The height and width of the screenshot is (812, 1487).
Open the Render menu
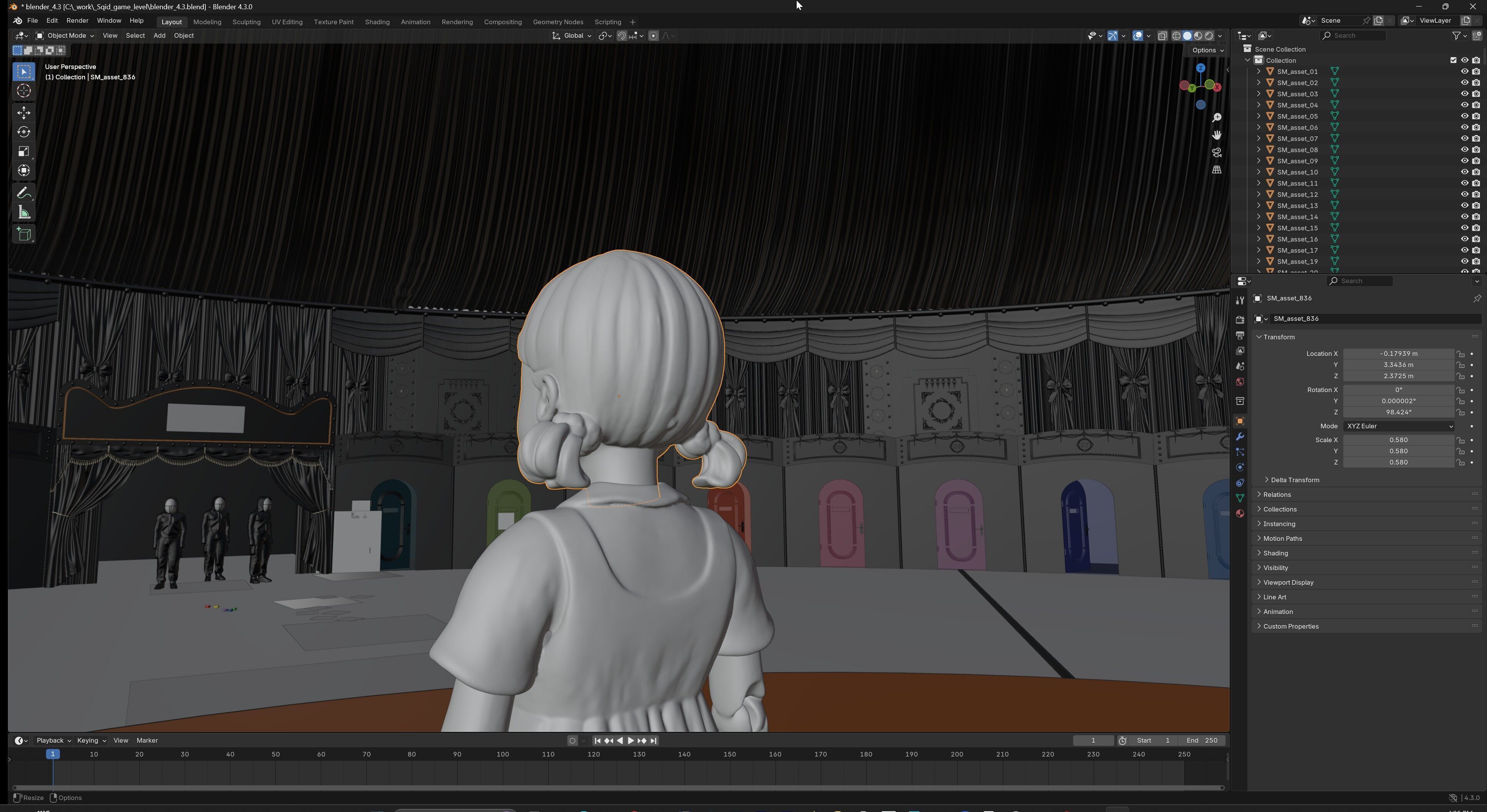tap(77, 21)
